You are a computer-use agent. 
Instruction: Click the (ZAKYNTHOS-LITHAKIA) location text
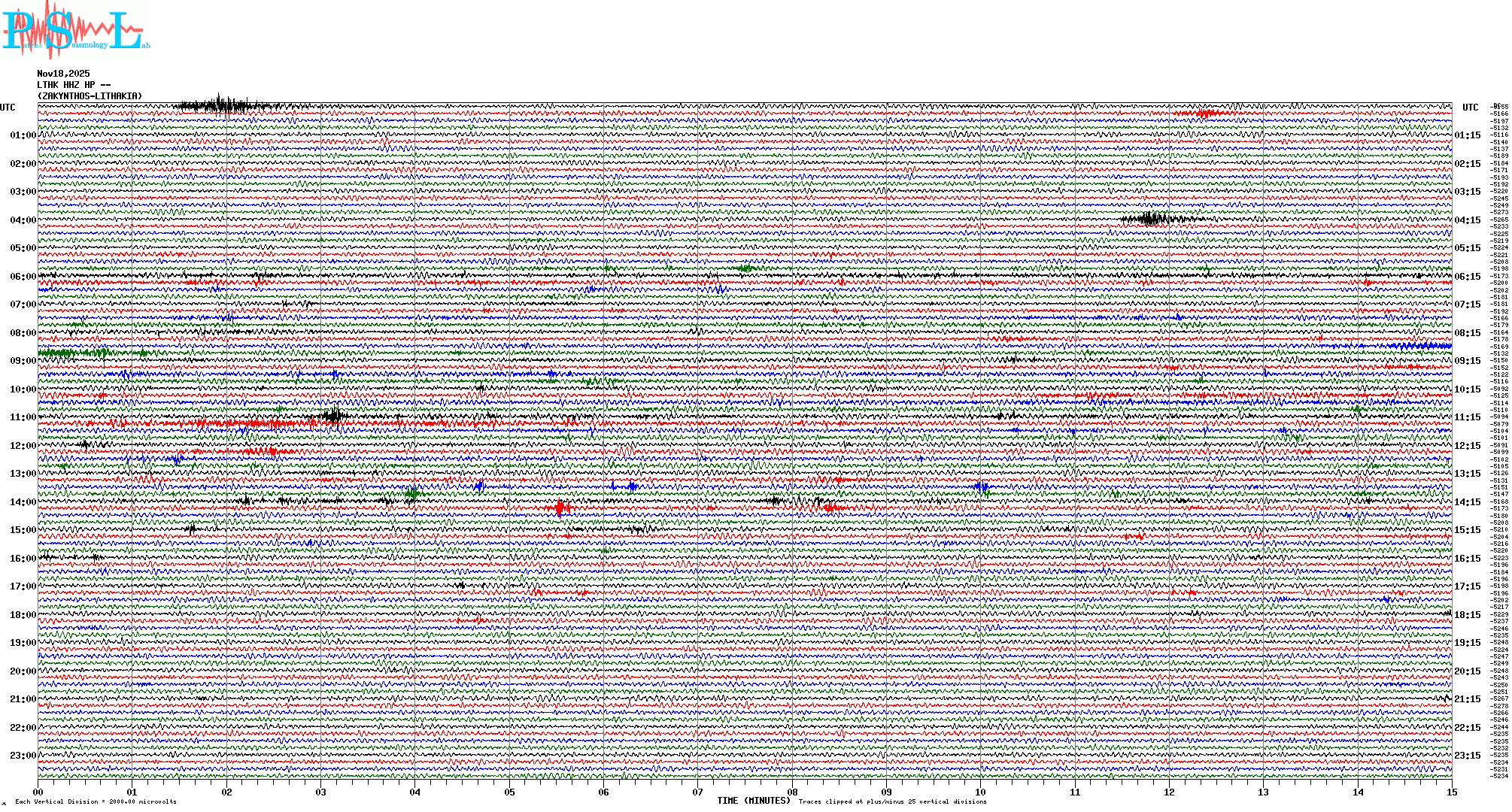90,96
